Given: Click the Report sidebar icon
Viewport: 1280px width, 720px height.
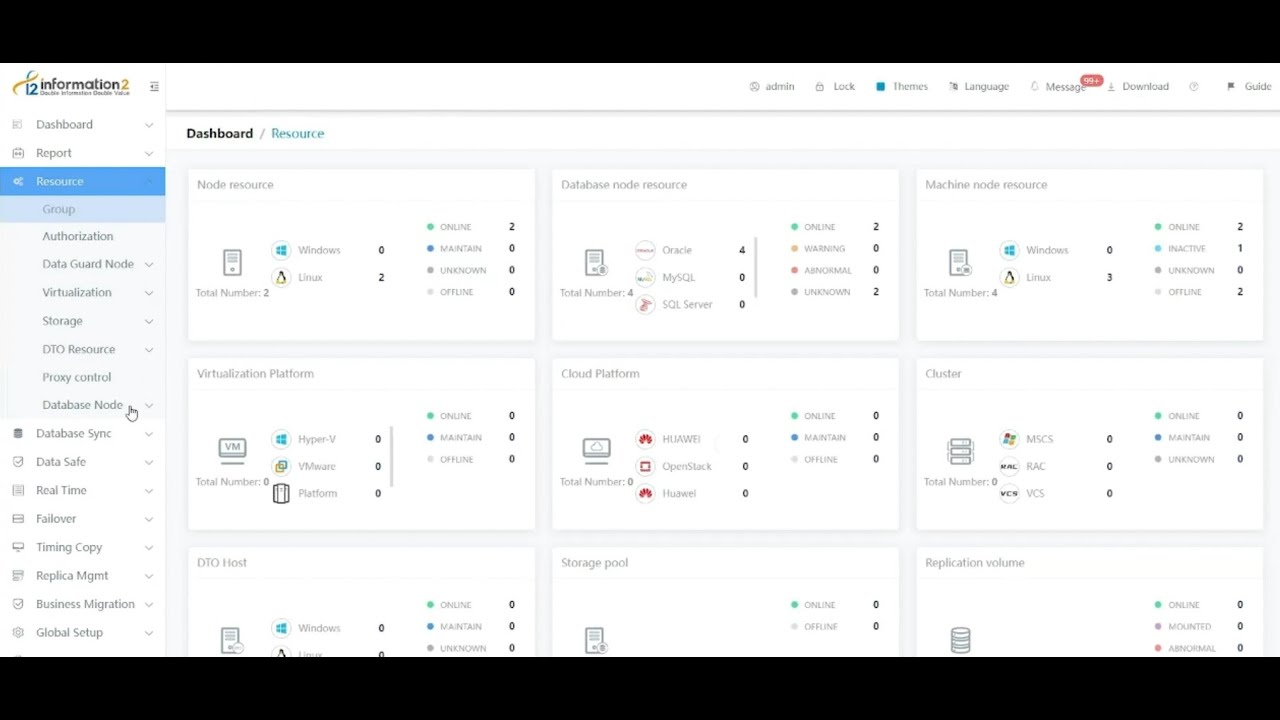Looking at the screenshot, I should pyautogui.click(x=17, y=153).
